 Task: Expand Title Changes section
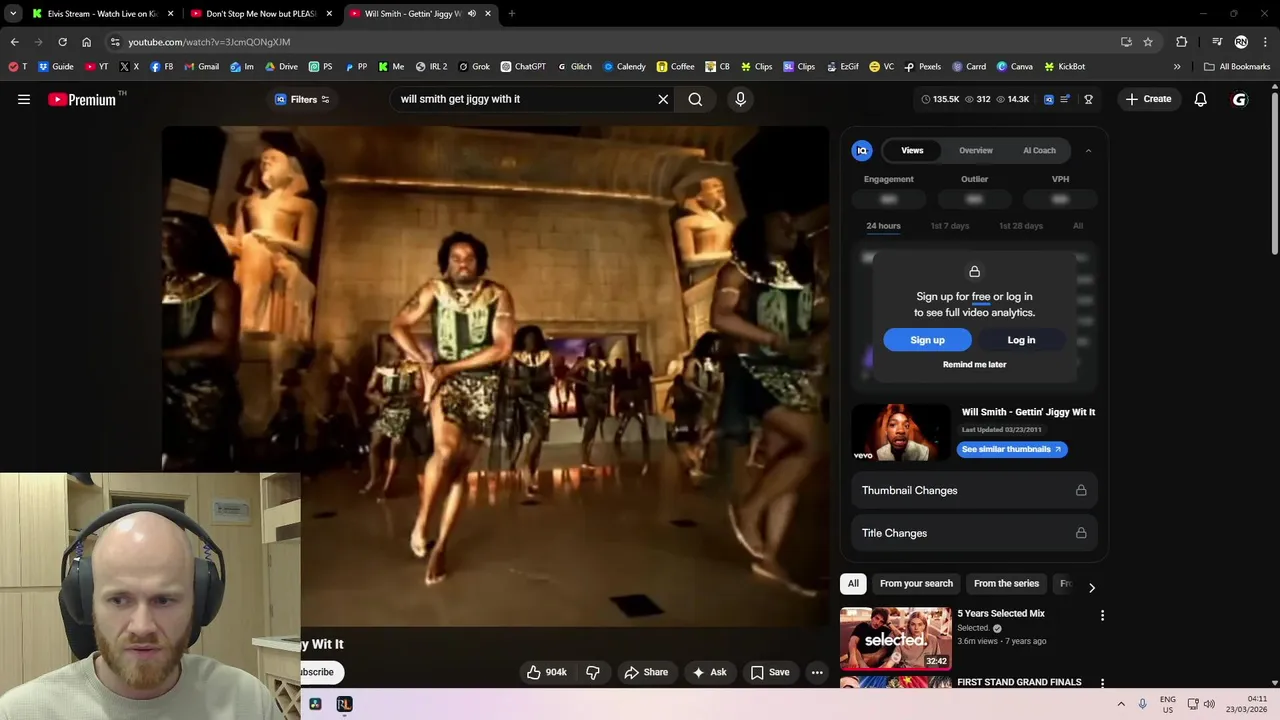975,533
